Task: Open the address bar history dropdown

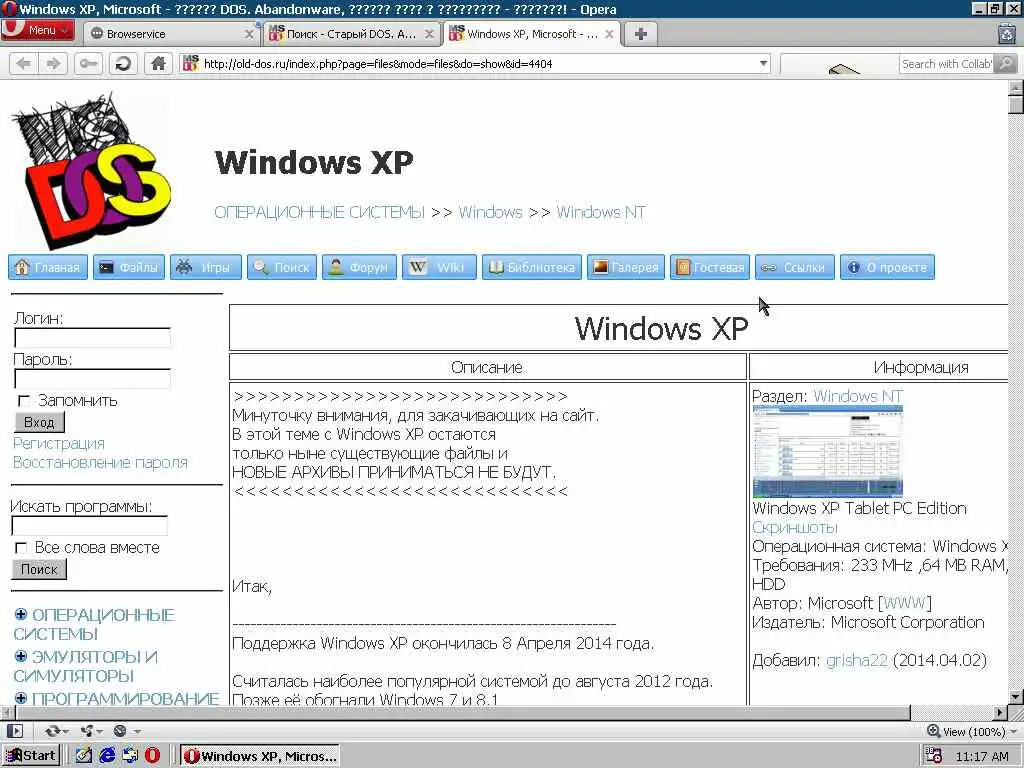Action: click(x=763, y=63)
